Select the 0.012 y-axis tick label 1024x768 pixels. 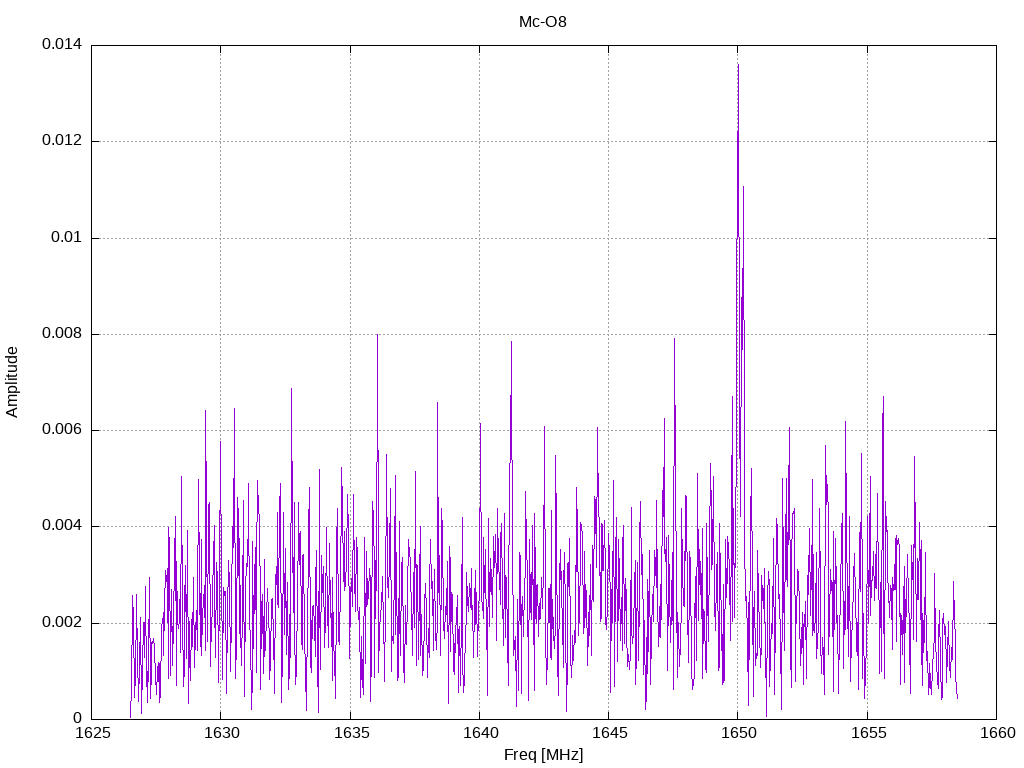[61, 141]
